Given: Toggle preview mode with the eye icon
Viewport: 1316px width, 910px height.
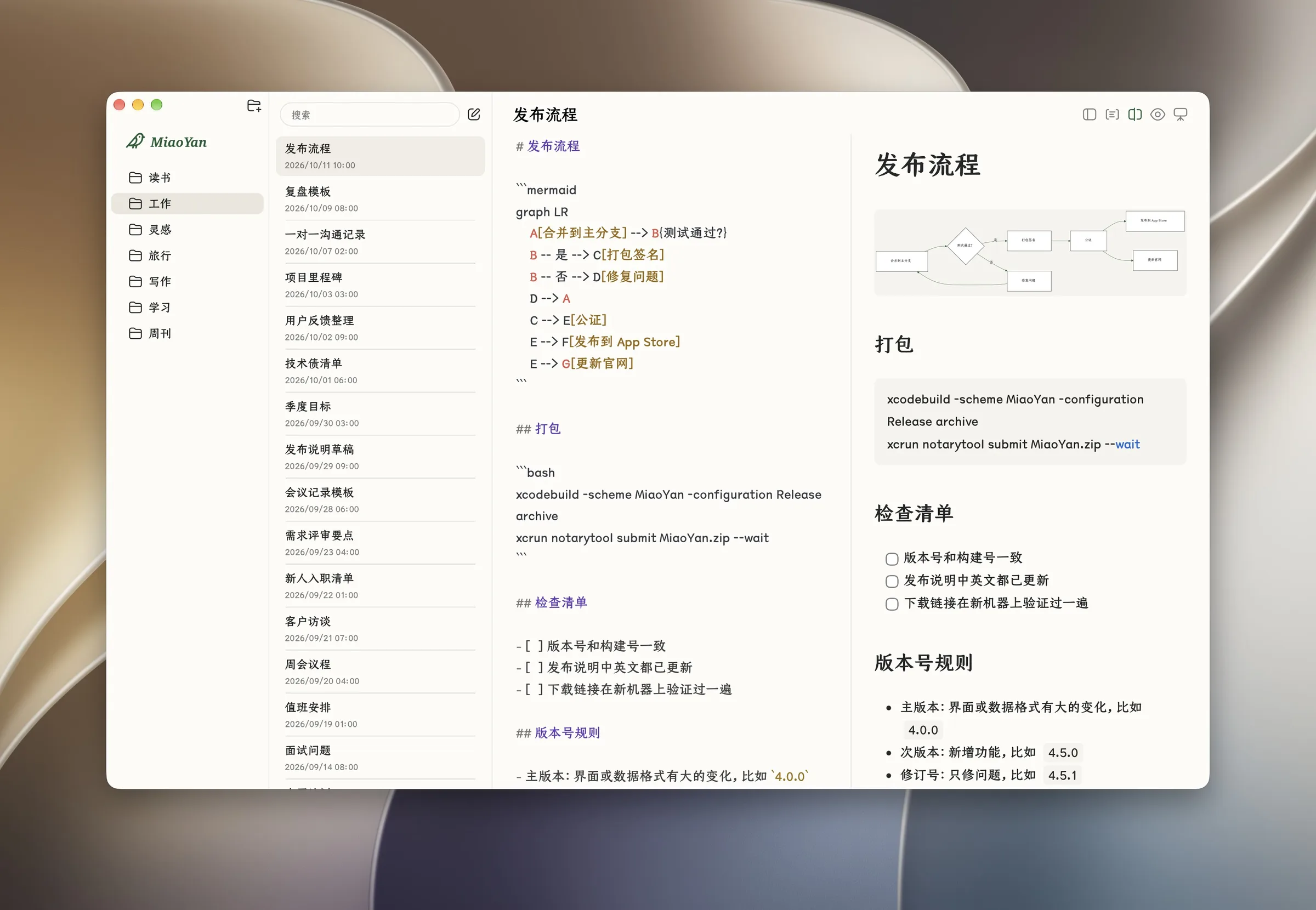Looking at the screenshot, I should click(1158, 115).
